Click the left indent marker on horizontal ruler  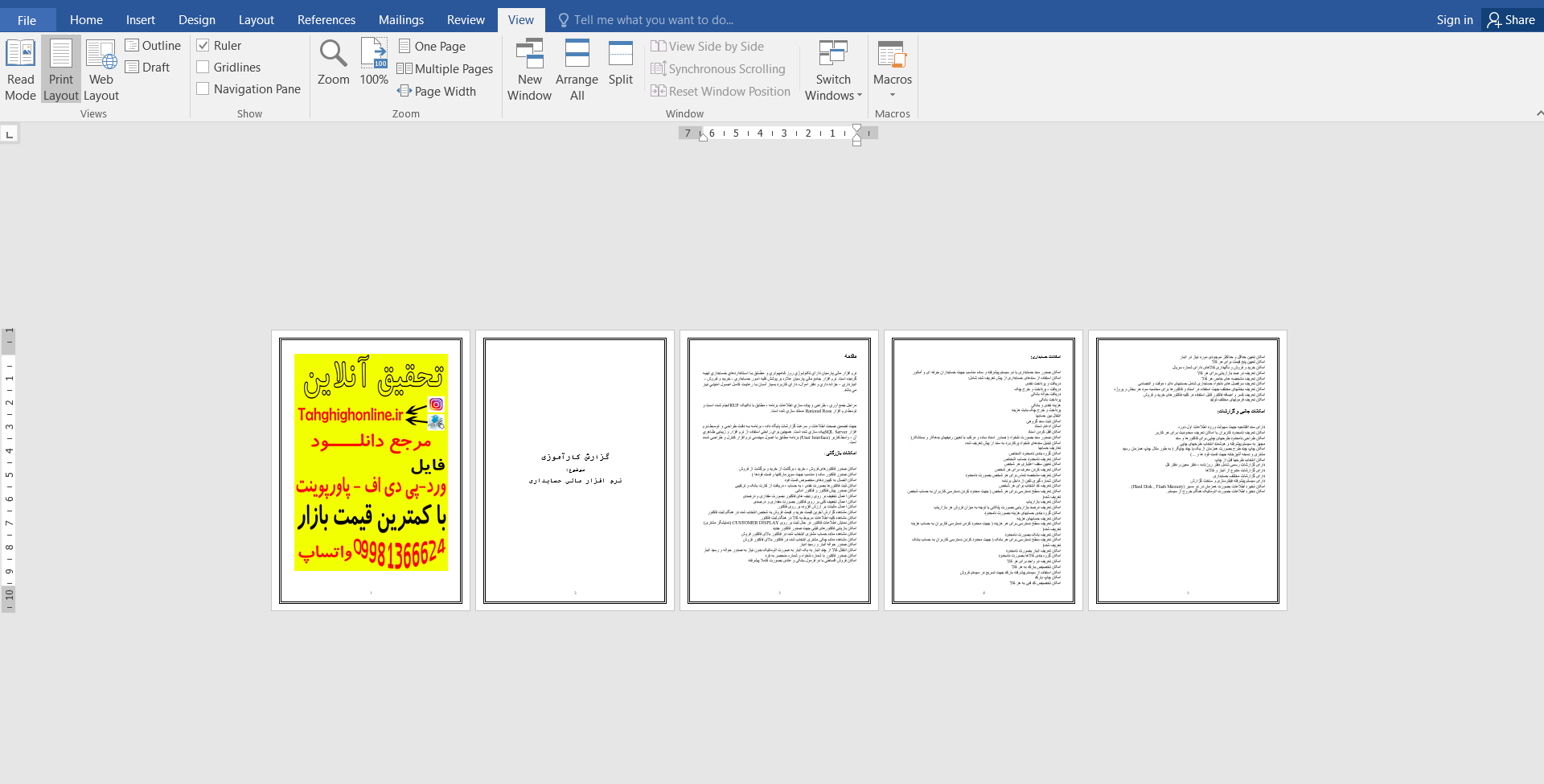click(x=703, y=136)
